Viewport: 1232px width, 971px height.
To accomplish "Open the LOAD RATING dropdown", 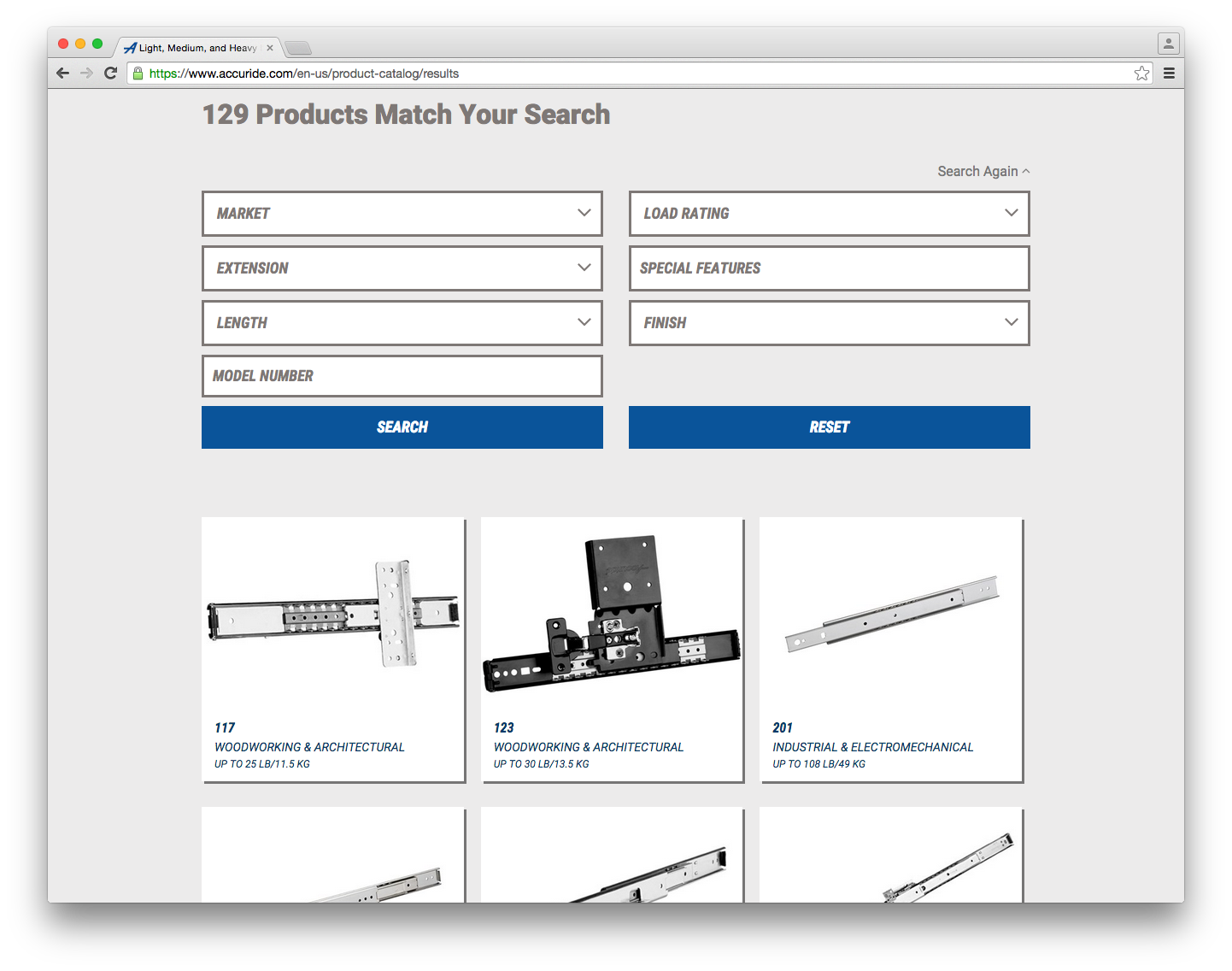I will (828, 214).
